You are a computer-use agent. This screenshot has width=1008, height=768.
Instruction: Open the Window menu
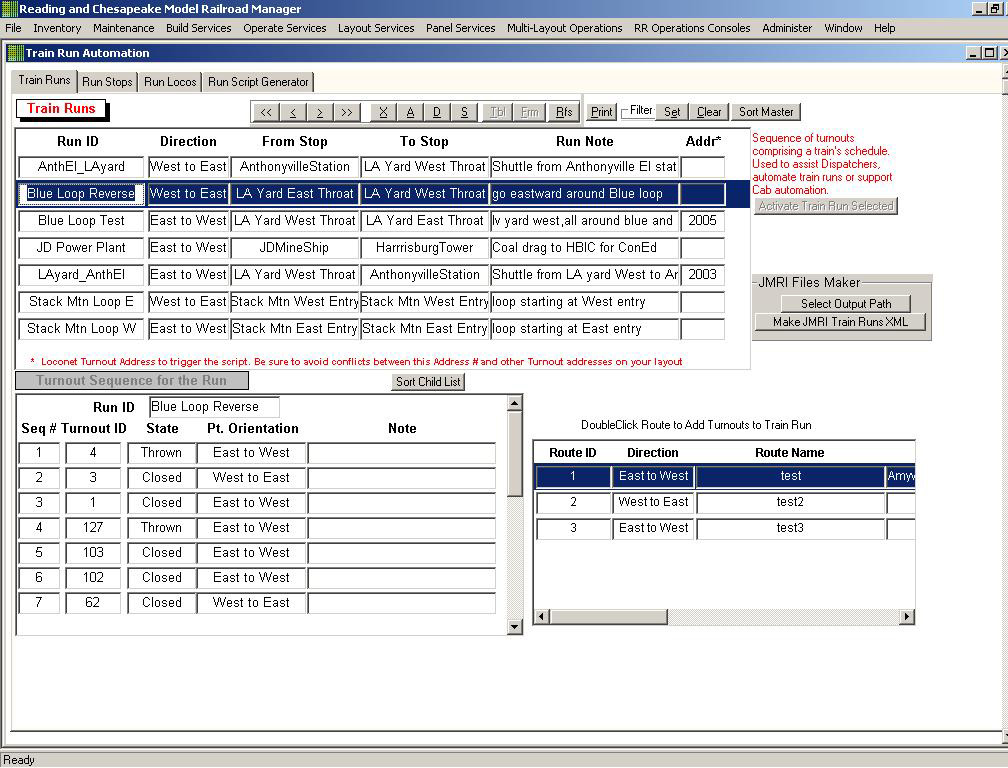pyautogui.click(x=843, y=28)
